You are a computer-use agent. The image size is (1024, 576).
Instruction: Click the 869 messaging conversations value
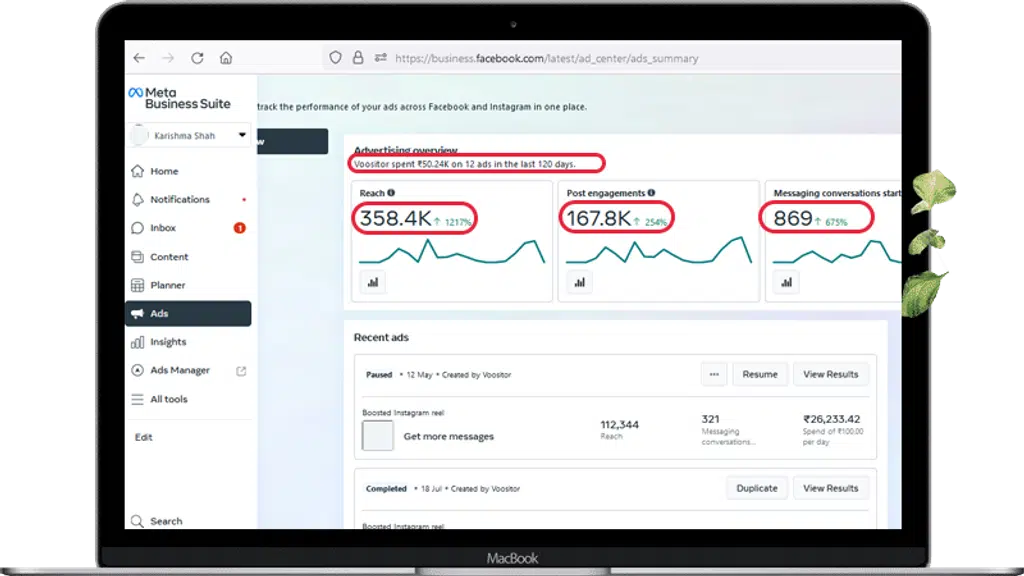click(x=793, y=218)
